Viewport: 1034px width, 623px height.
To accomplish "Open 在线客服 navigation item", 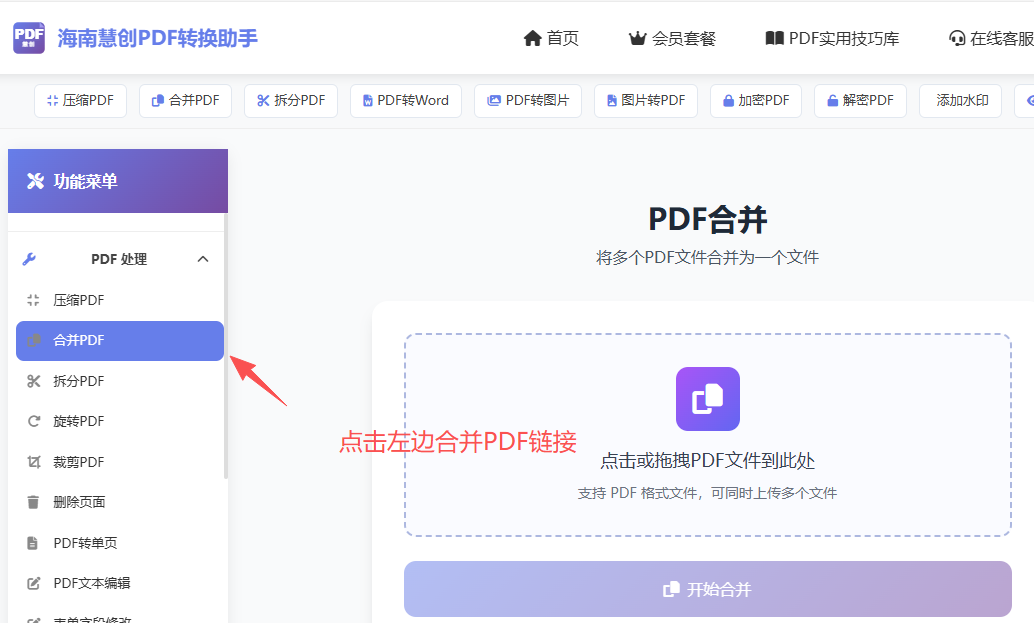I will coord(1002,38).
